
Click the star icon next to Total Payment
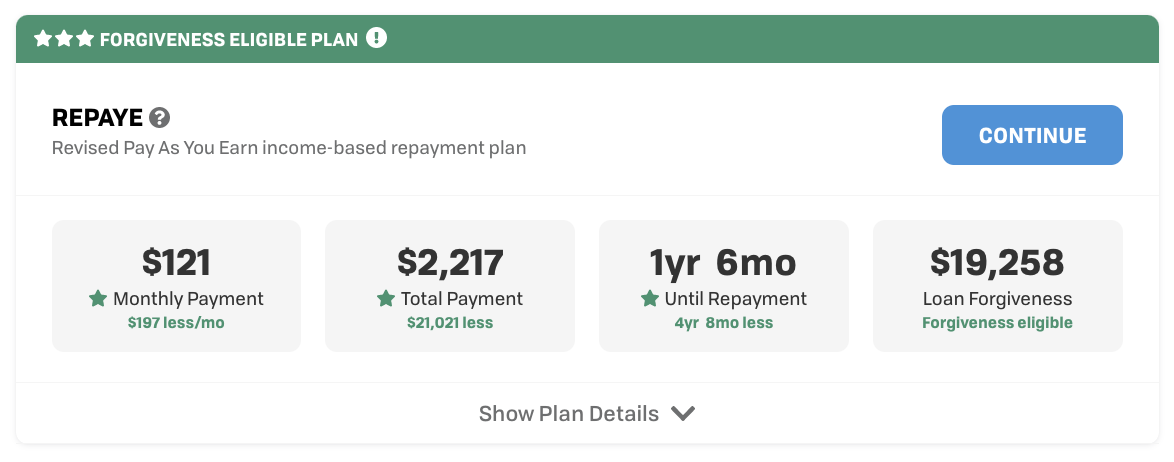click(x=385, y=299)
